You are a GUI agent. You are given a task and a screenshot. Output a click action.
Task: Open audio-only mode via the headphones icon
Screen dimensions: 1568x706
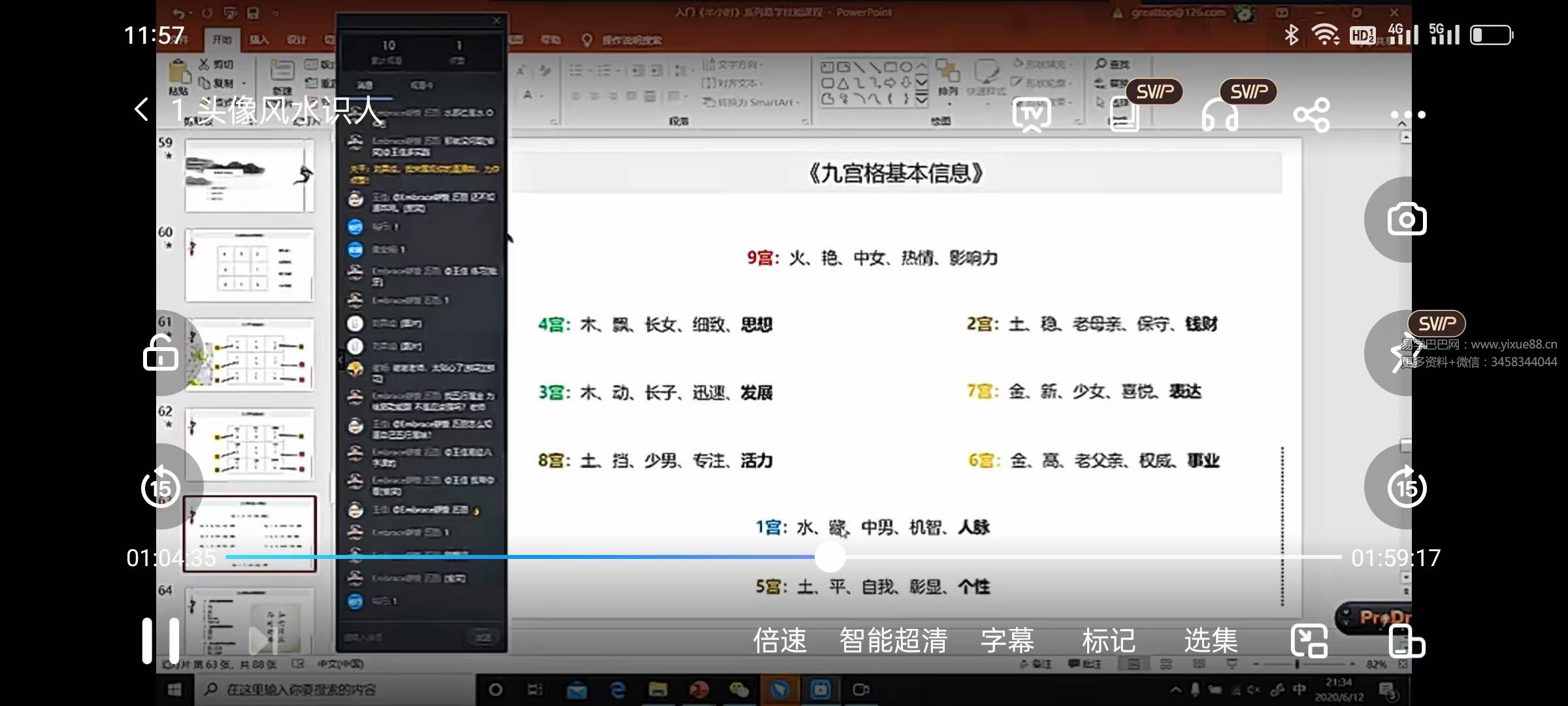pos(1219,113)
